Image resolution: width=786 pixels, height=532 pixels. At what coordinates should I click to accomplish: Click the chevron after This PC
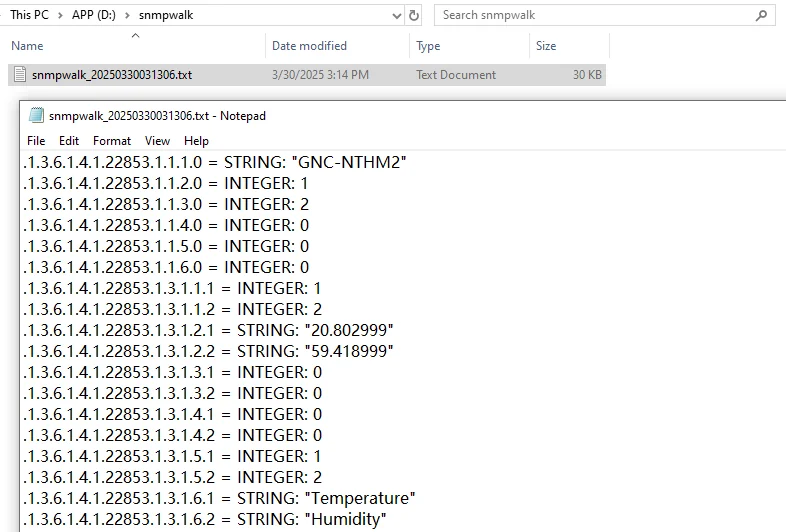(60, 16)
